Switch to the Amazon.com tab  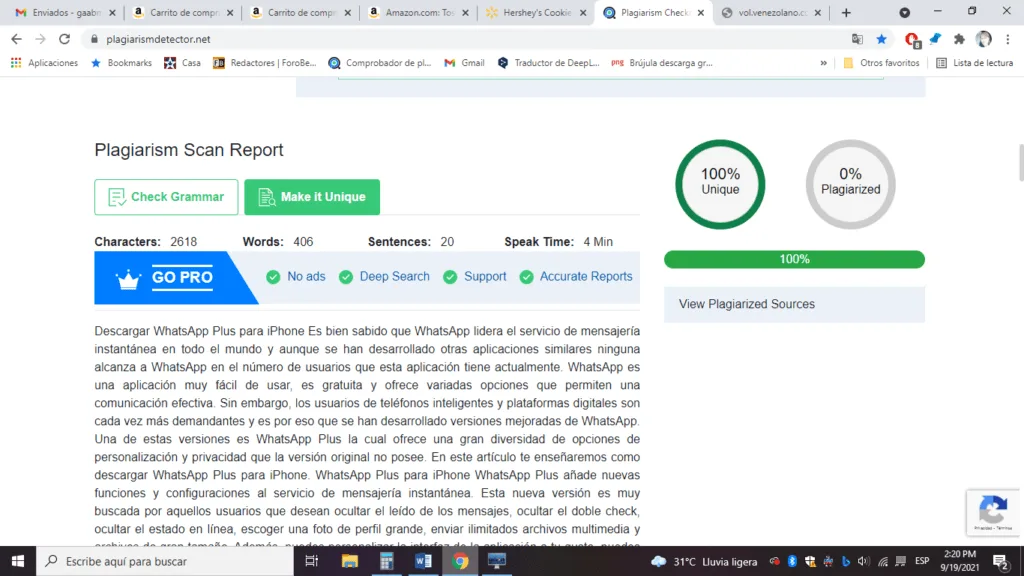point(417,13)
